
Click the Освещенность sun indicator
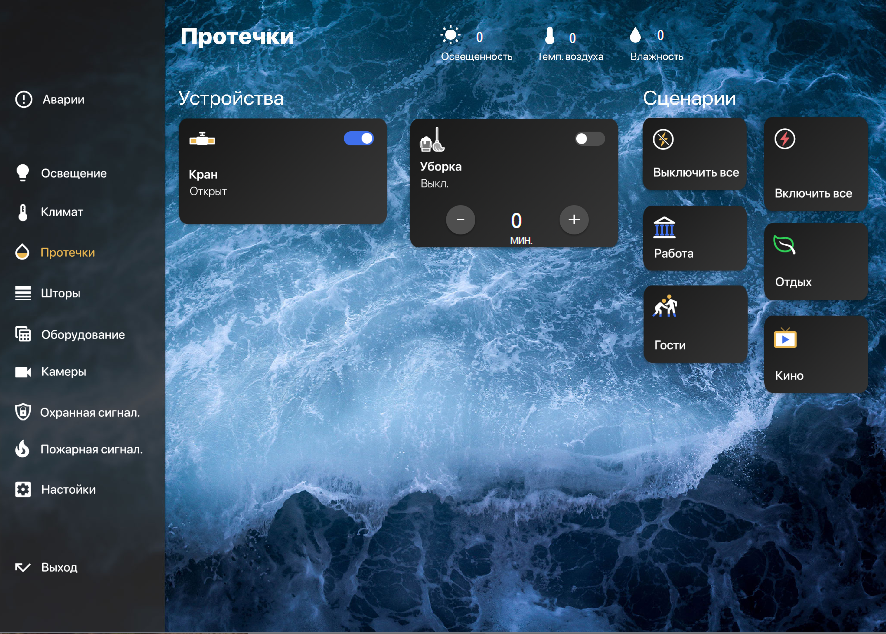[451, 35]
